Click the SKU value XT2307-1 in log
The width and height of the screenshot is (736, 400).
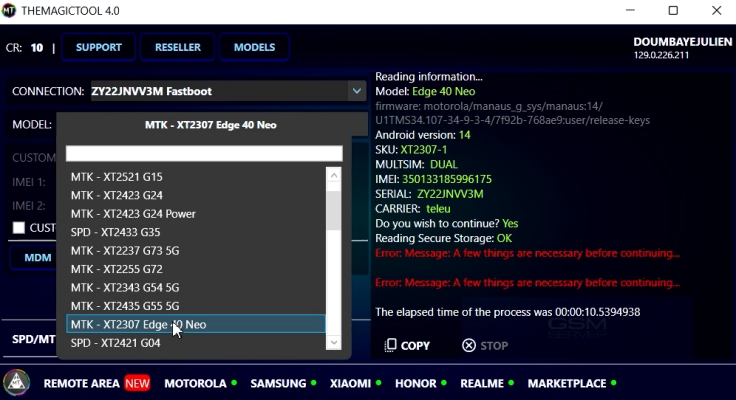coord(423,150)
